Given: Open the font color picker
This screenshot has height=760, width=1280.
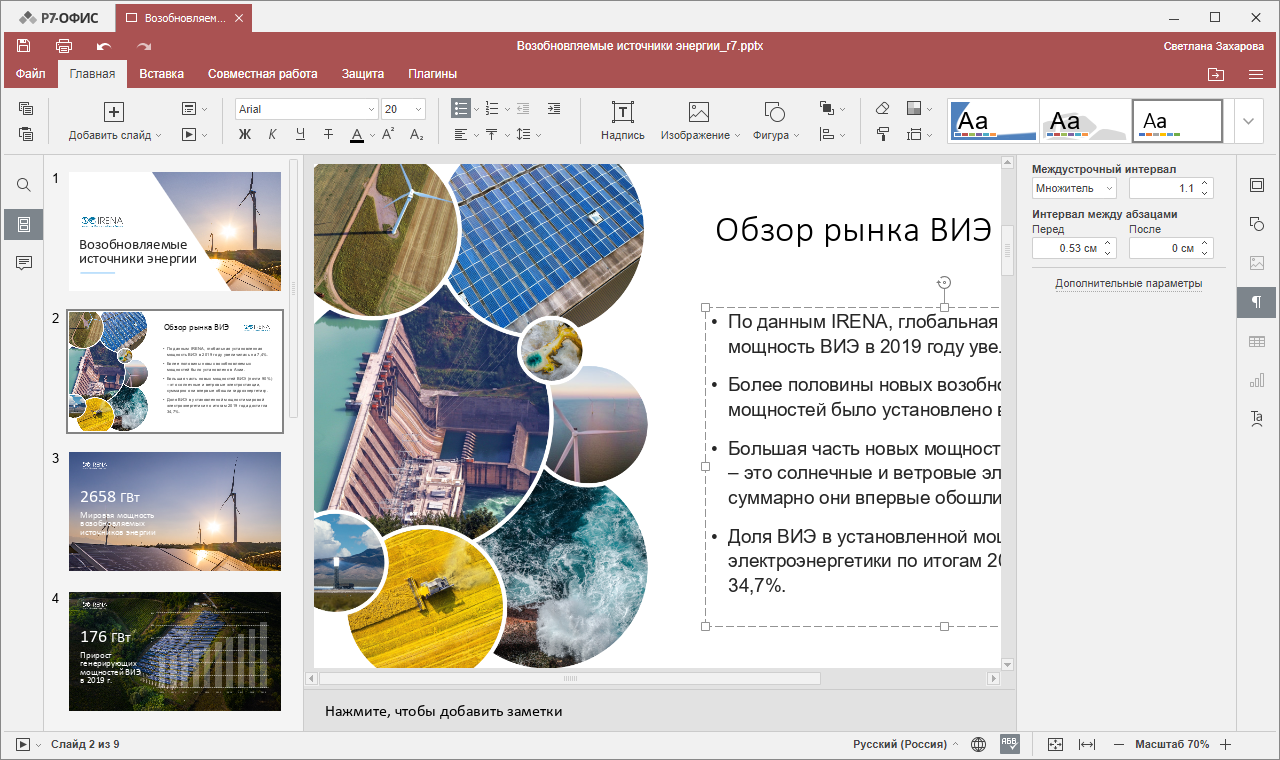Looking at the screenshot, I should click(373, 135).
